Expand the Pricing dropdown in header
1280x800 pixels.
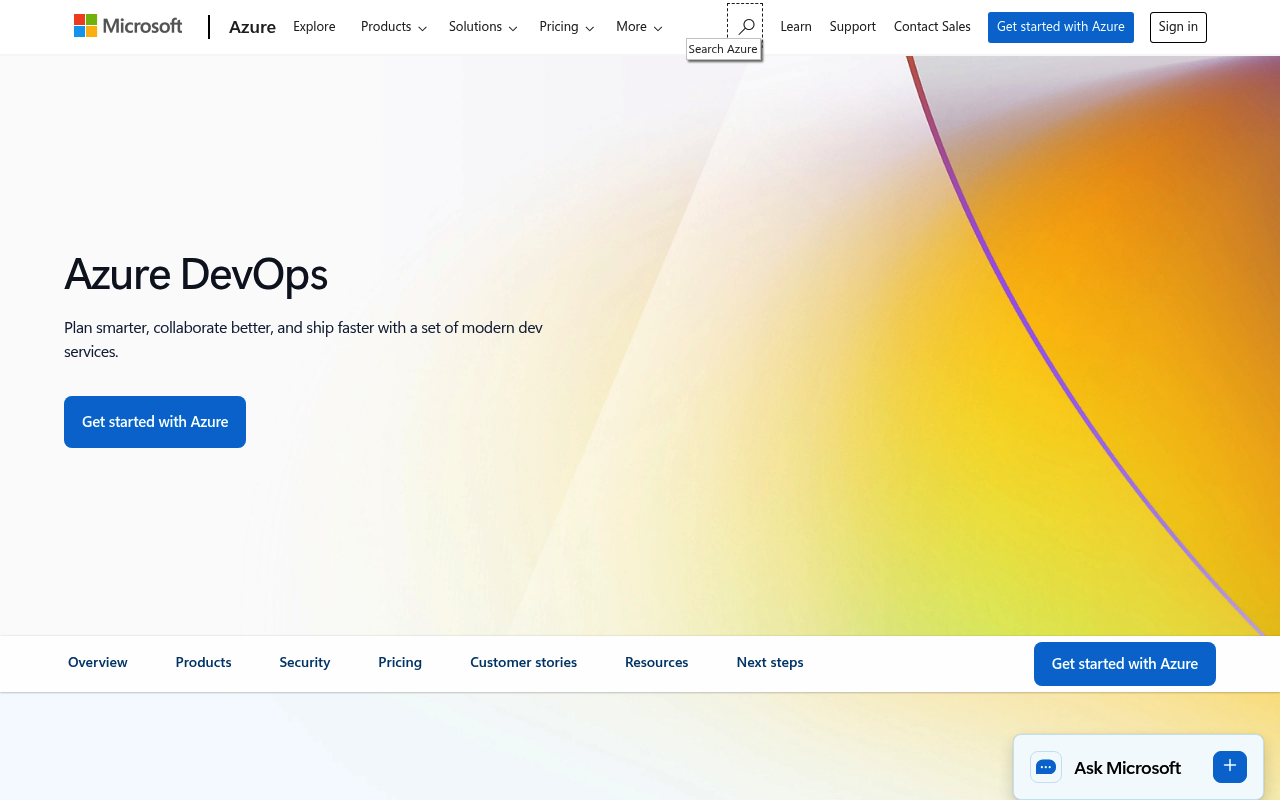coord(567,27)
